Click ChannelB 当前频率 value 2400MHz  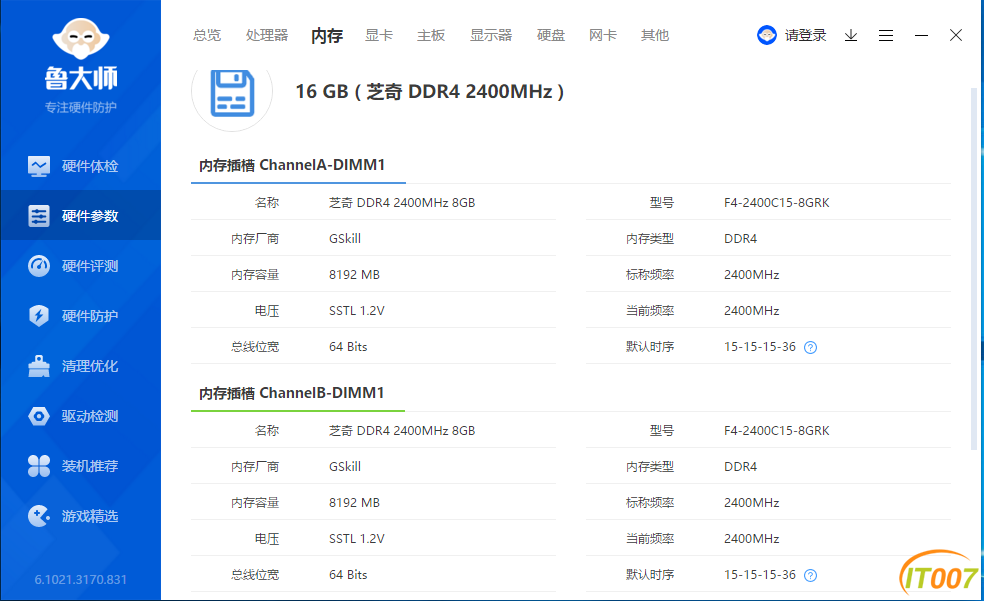pos(751,539)
